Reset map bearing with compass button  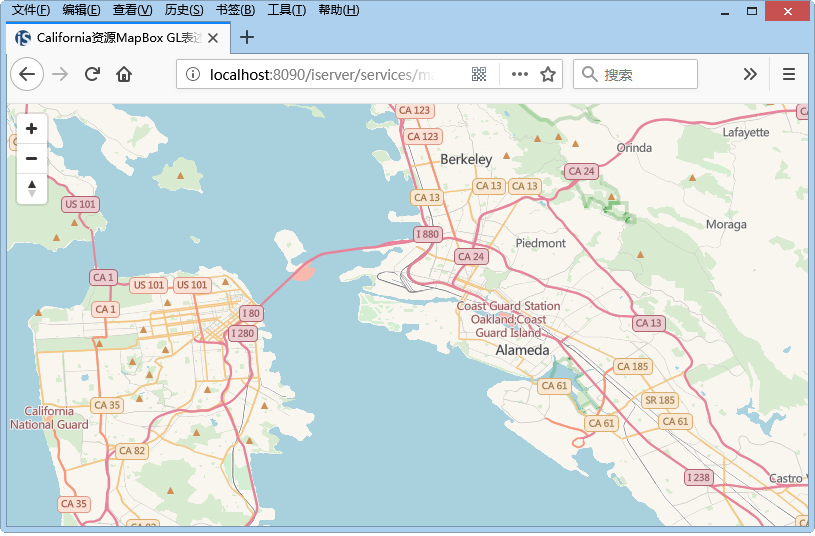click(x=32, y=188)
